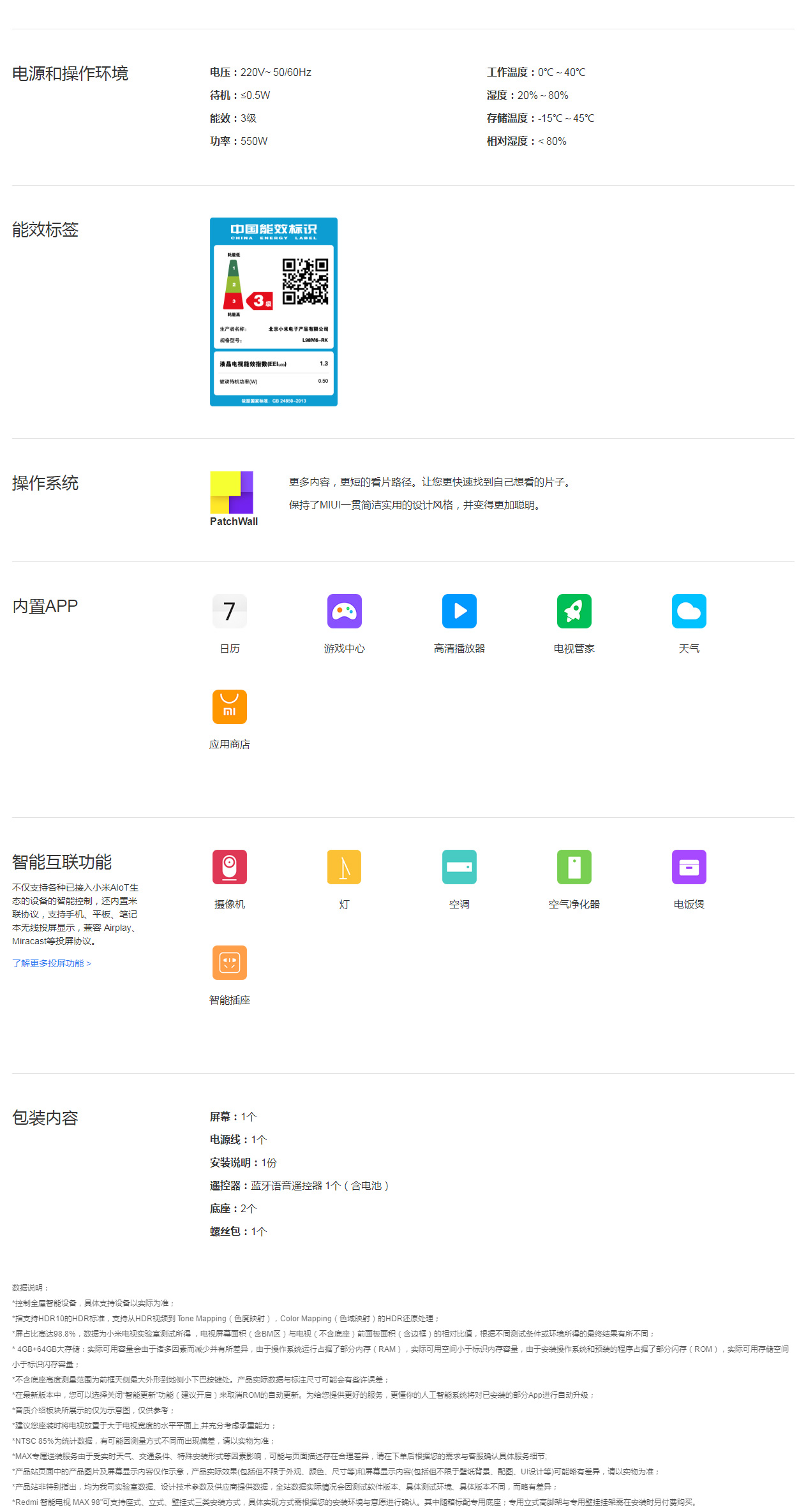Click the 工作温度：0℃ ~ 40℃ spec
This screenshot has width=806, height=1512.
(536, 72)
